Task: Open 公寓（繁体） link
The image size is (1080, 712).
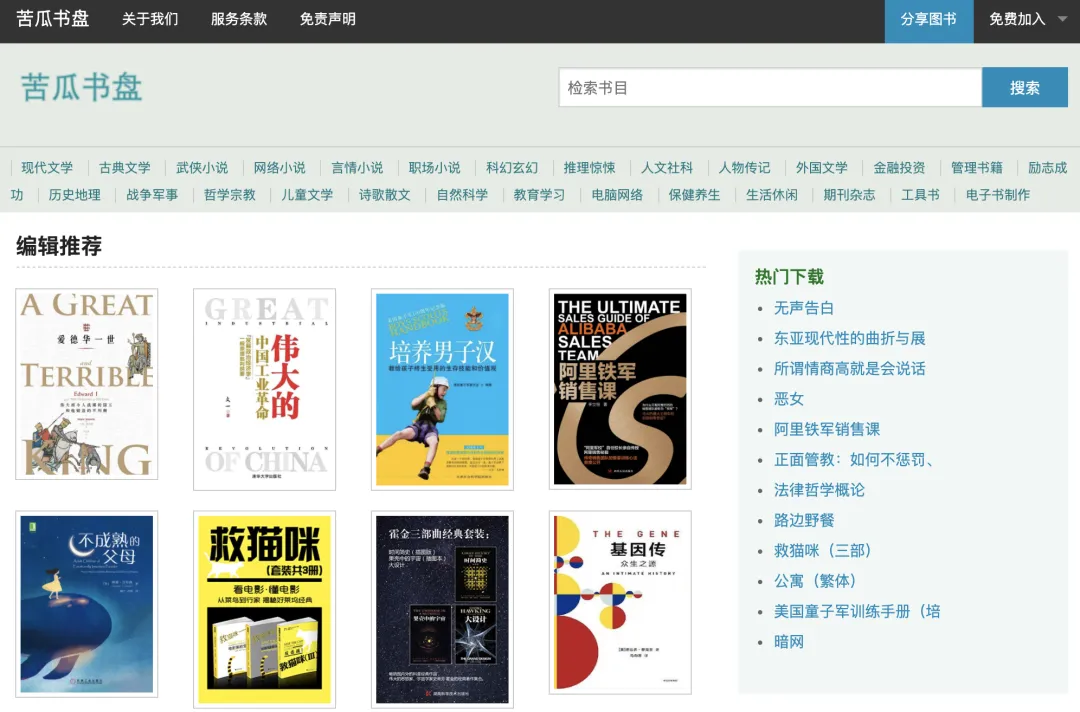Action: point(816,580)
